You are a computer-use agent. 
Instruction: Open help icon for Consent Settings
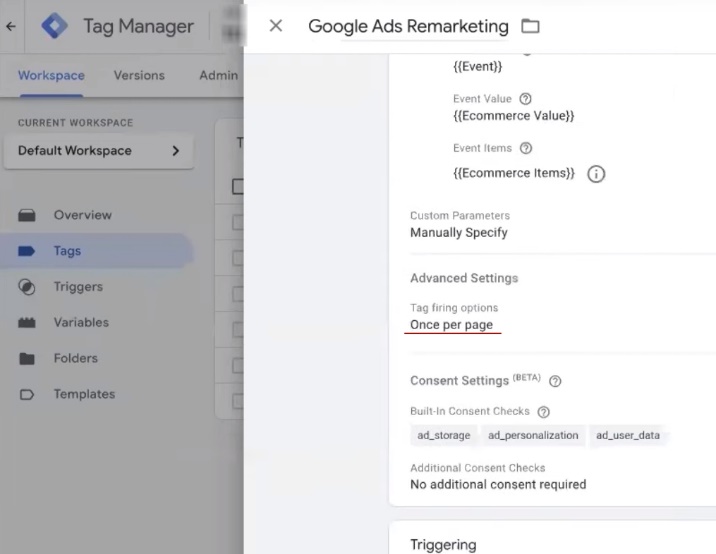coord(555,382)
